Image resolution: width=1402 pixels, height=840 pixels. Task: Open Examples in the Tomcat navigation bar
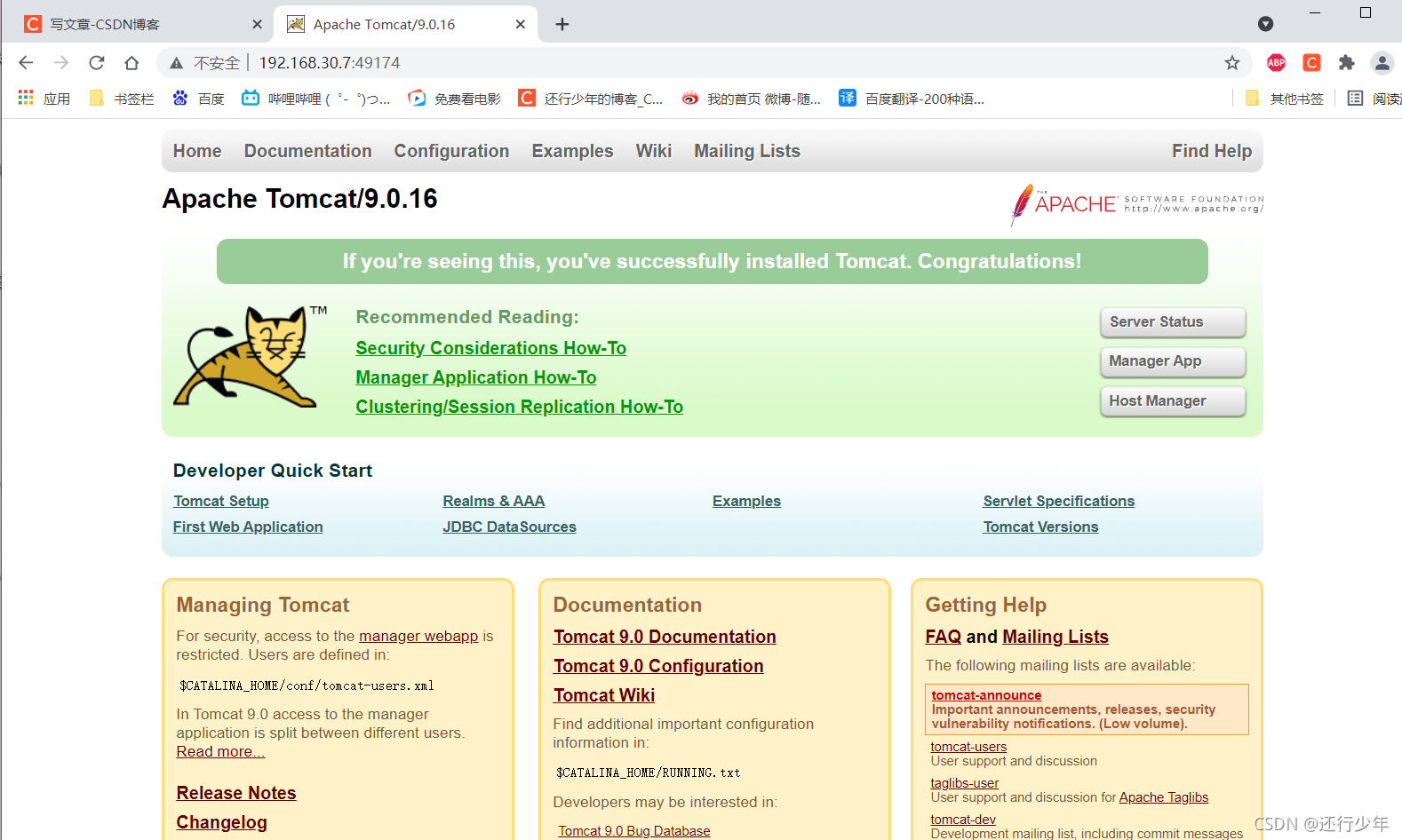point(573,151)
